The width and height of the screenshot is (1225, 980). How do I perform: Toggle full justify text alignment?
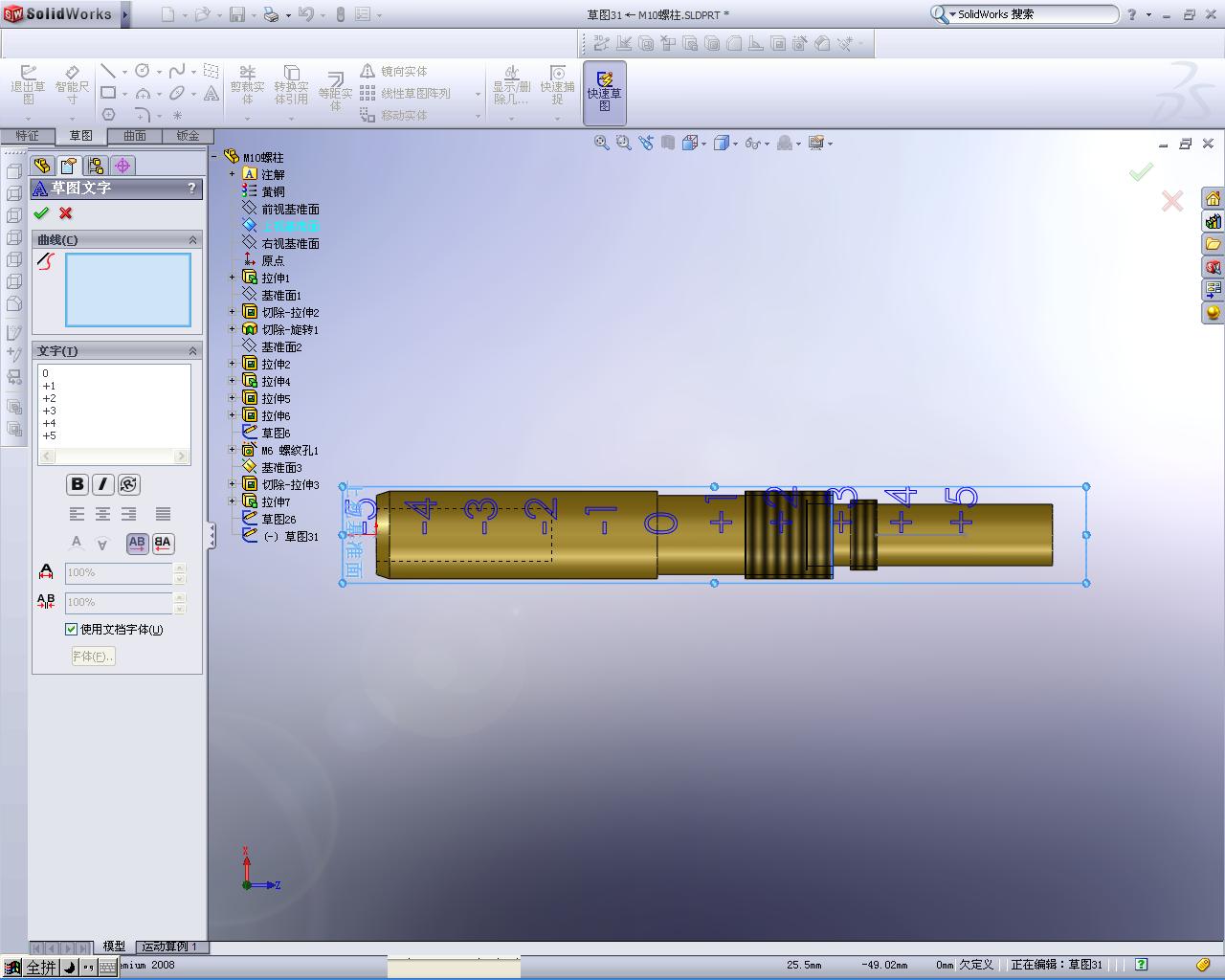[164, 514]
